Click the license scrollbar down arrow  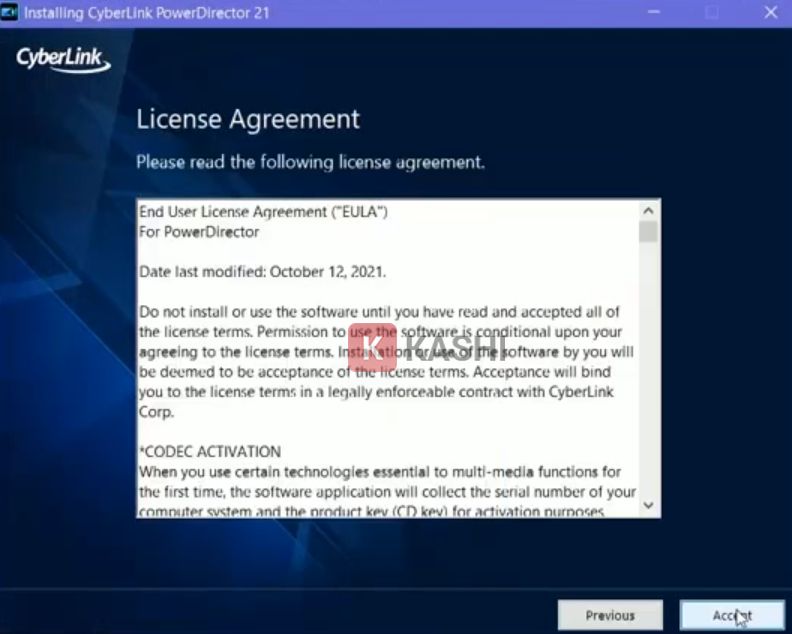[x=648, y=506]
